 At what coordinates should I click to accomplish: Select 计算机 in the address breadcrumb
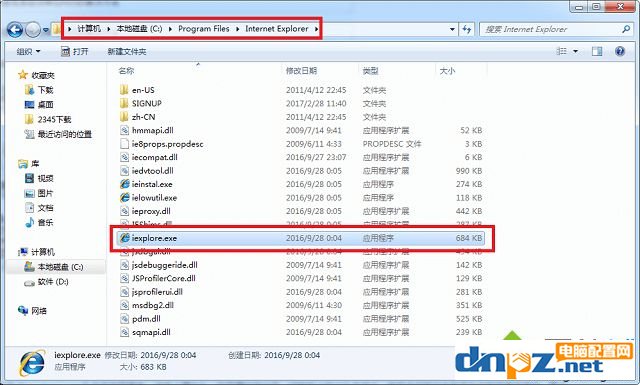(x=89, y=29)
